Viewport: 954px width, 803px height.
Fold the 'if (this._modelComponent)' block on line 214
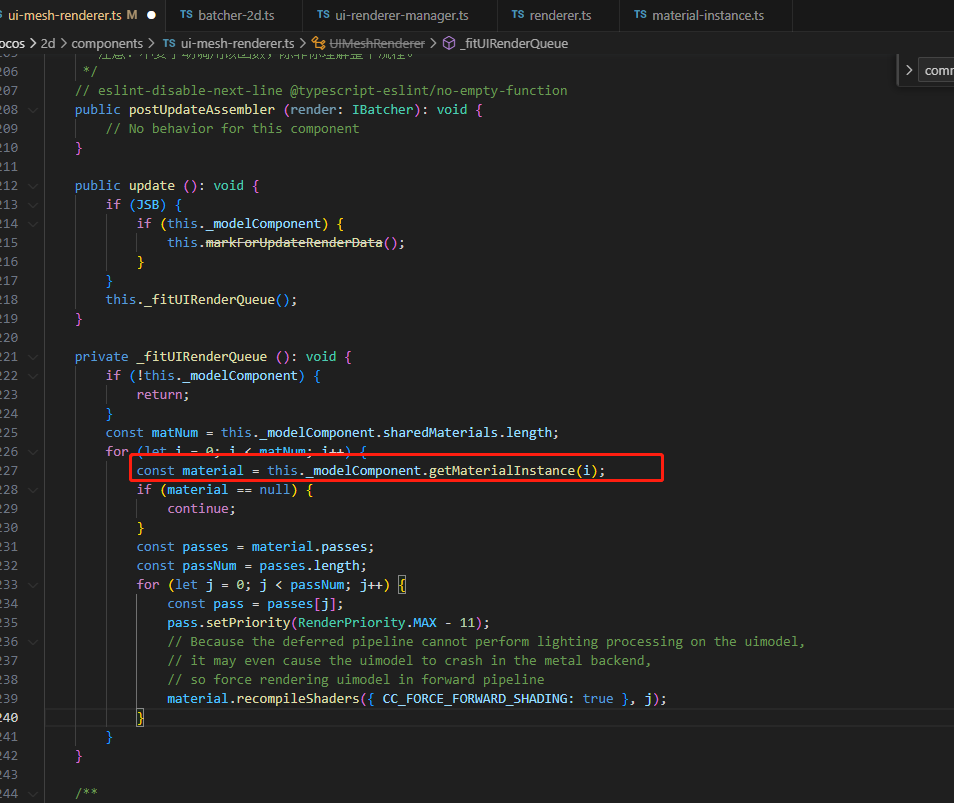pos(33,224)
